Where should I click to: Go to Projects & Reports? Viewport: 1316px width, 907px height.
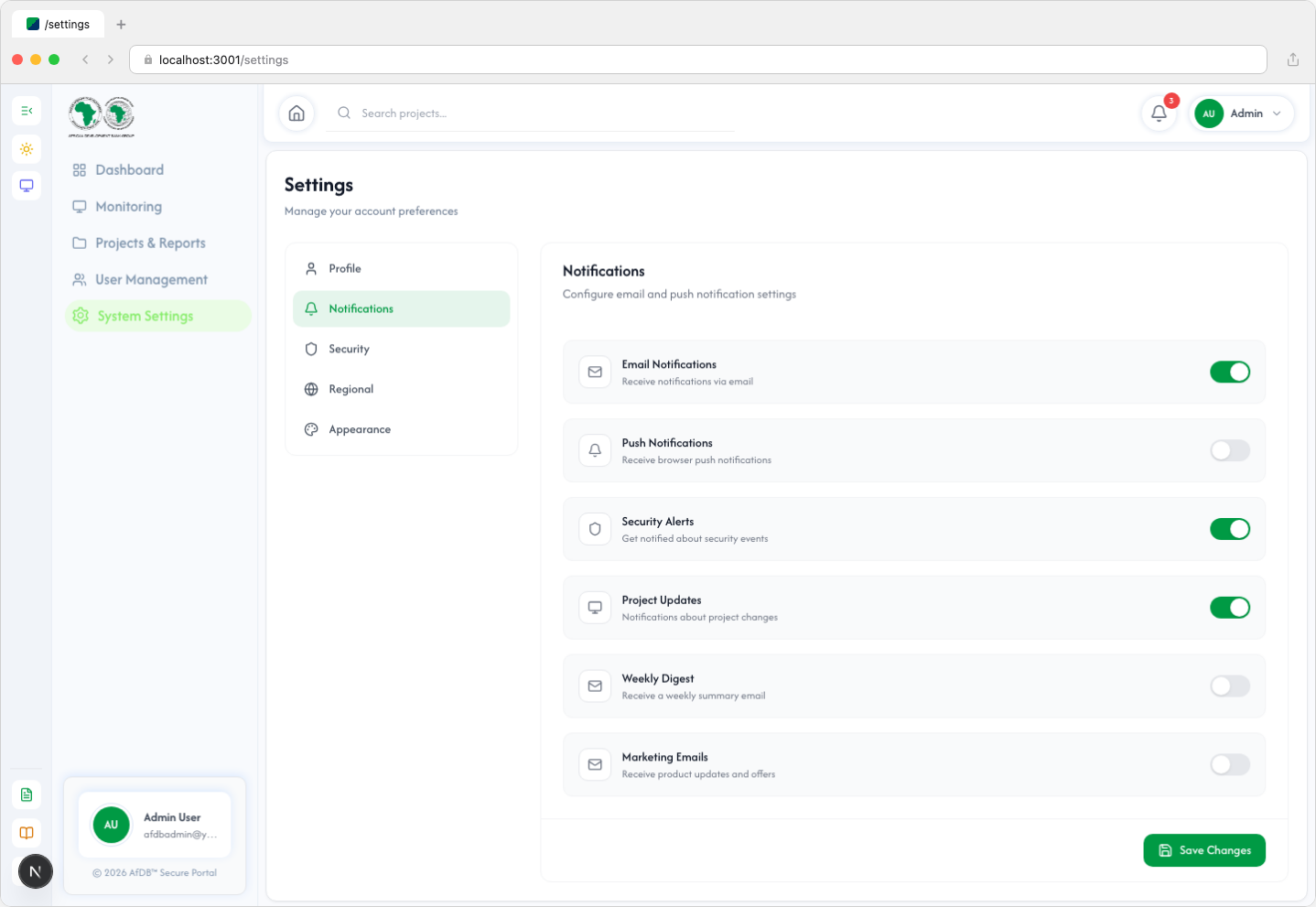pyautogui.click(x=157, y=243)
